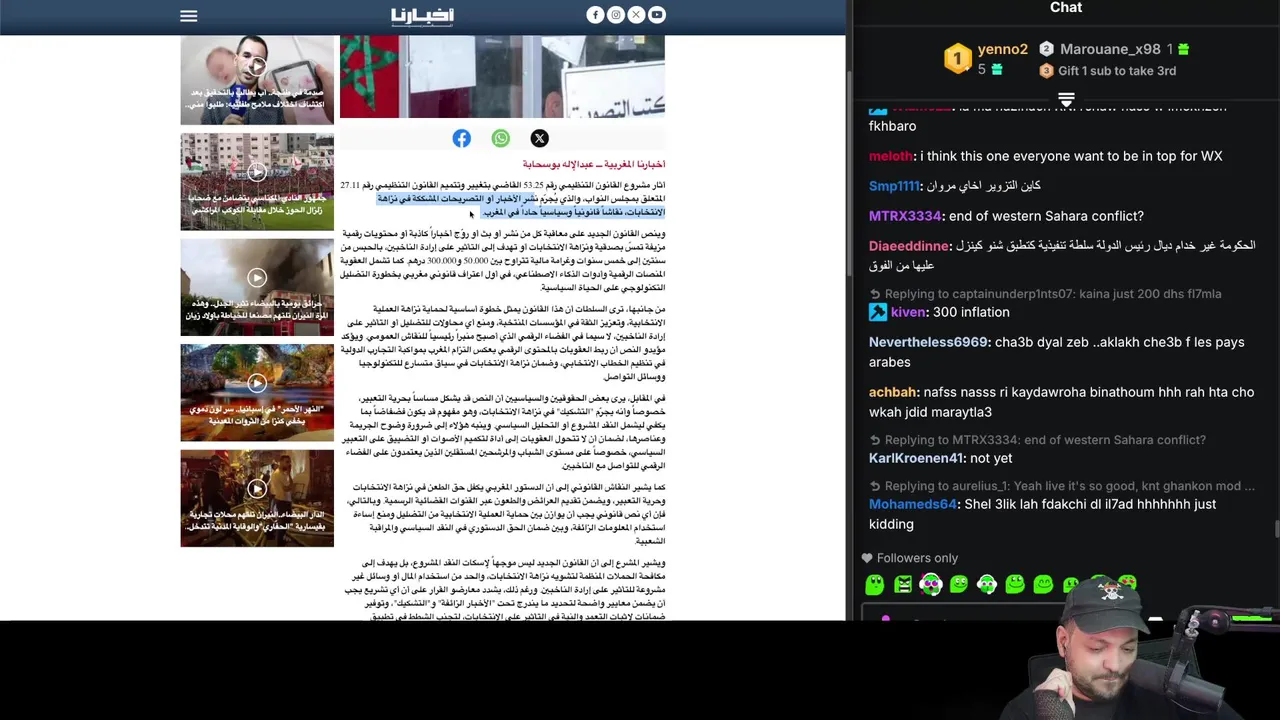Click the article author byline in red
The height and width of the screenshot is (720, 1280).
593,164
